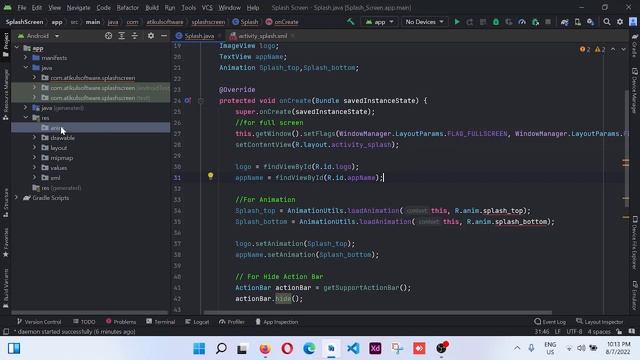Screen dimensions: 640x360
Task: Open the app run configuration dropdown
Action: pyautogui.click(x=380, y=22)
